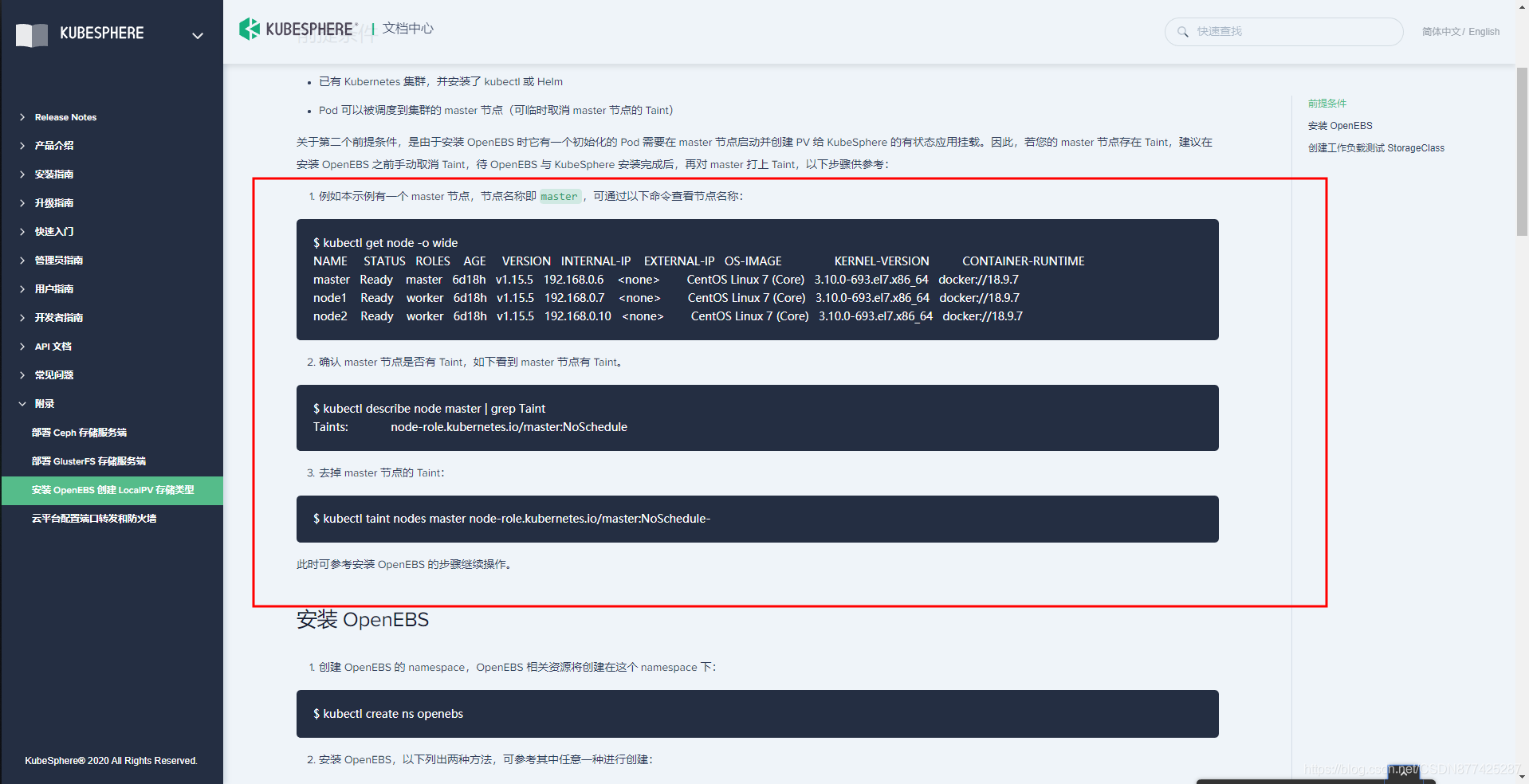Expand the 用户指南 section
1529x784 pixels.
(x=54, y=289)
